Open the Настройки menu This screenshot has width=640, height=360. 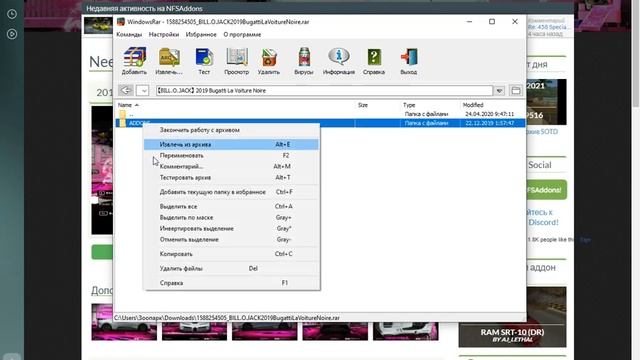pos(164,35)
